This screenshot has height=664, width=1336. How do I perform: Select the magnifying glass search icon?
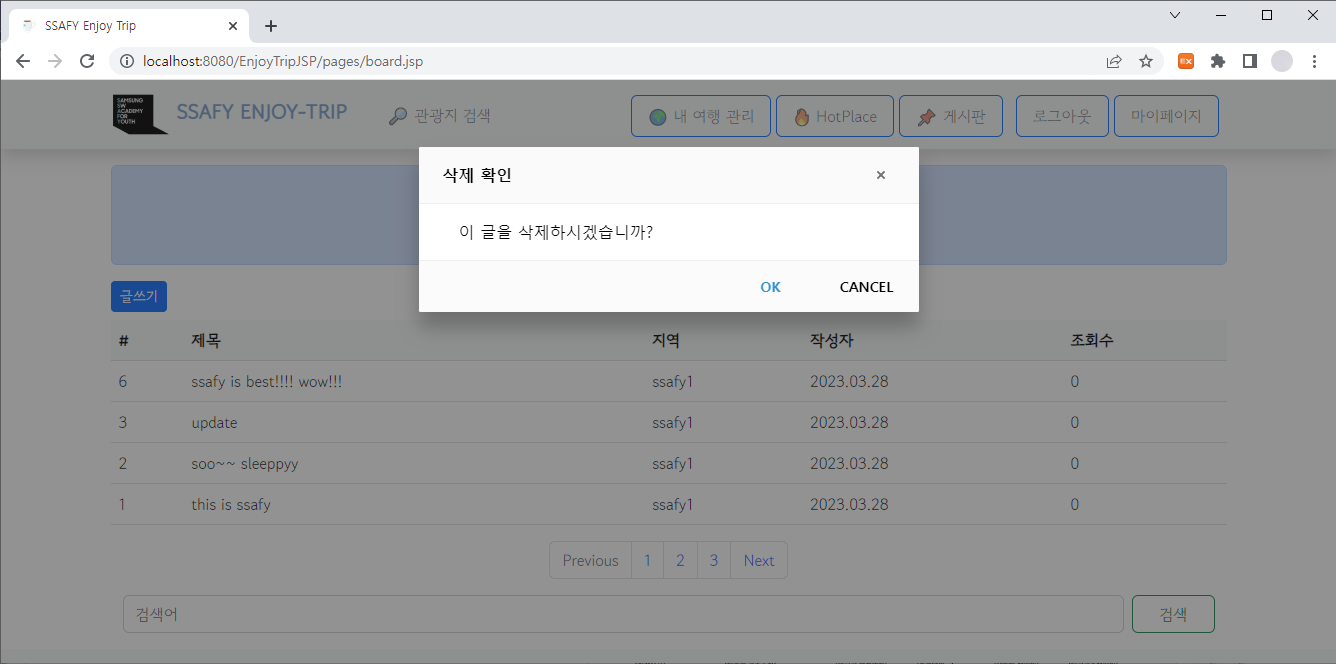click(396, 114)
